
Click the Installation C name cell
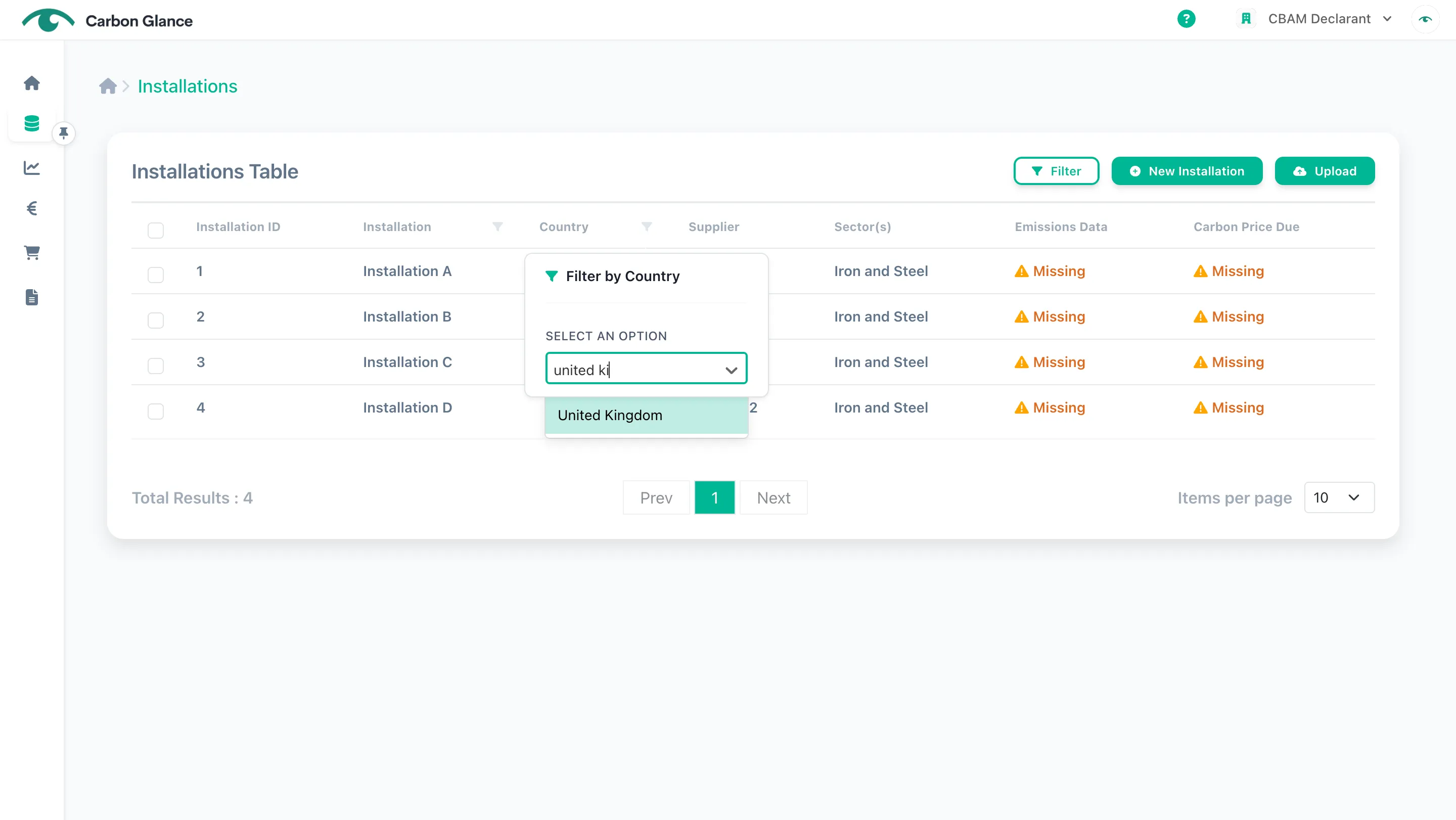click(407, 362)
